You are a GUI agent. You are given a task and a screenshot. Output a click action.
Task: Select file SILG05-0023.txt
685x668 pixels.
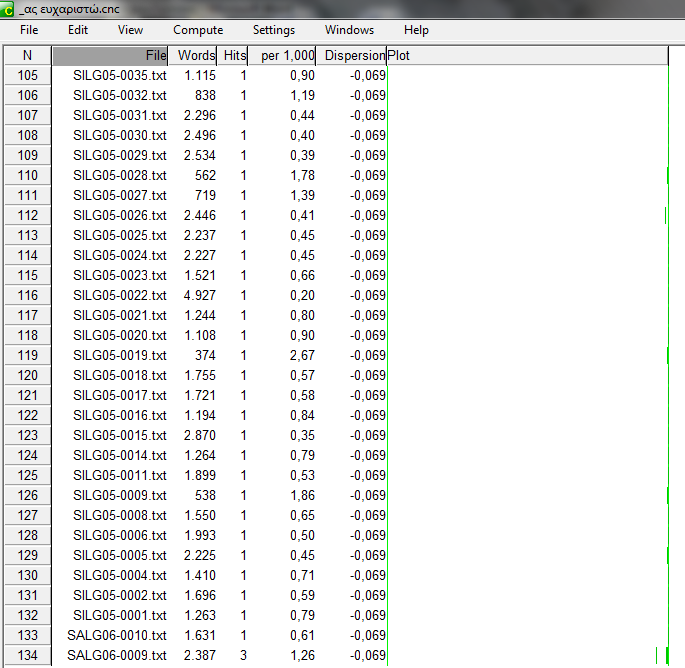pyautogui.click(x=120, y=276)
